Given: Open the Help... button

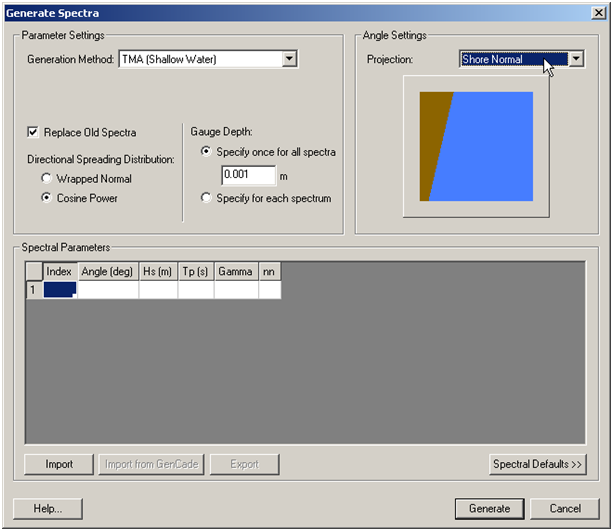Looking at the screenshot, I should pyautogui.click(x=48, y=508).
